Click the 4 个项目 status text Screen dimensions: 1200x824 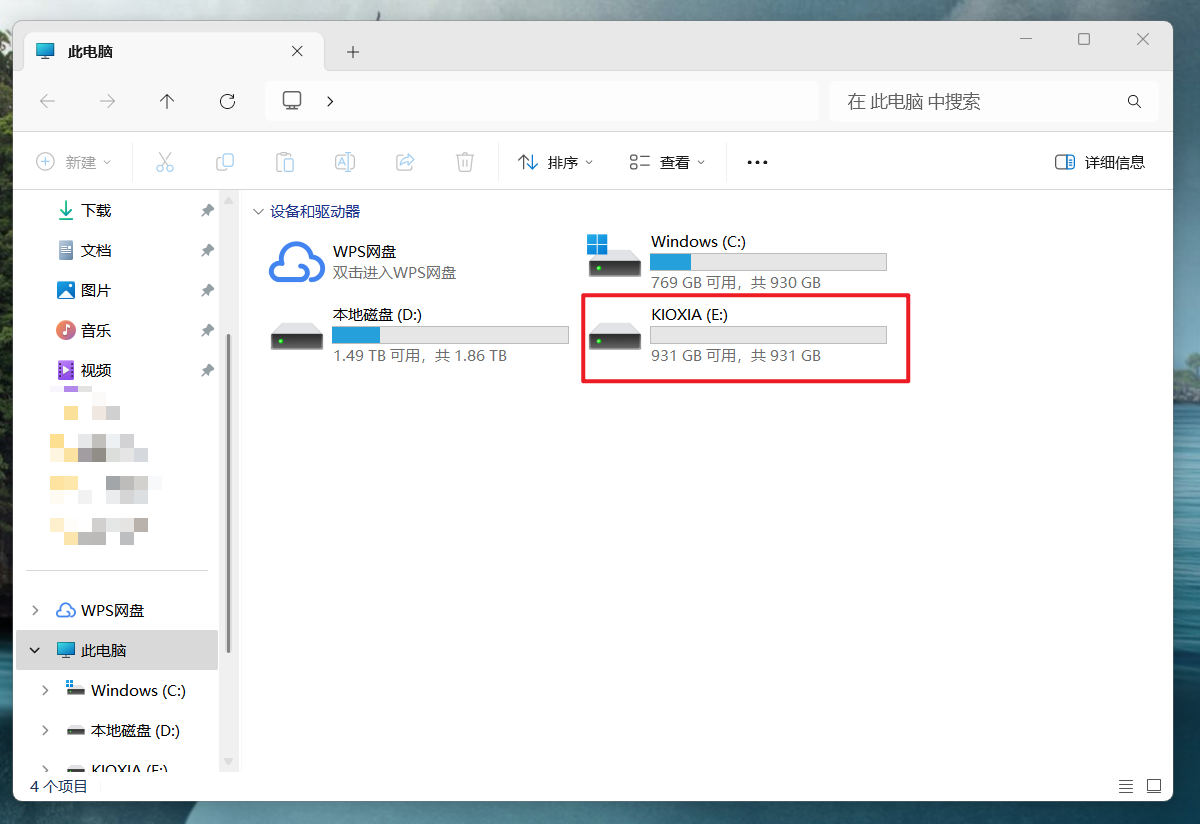click(x=59, y=787)
